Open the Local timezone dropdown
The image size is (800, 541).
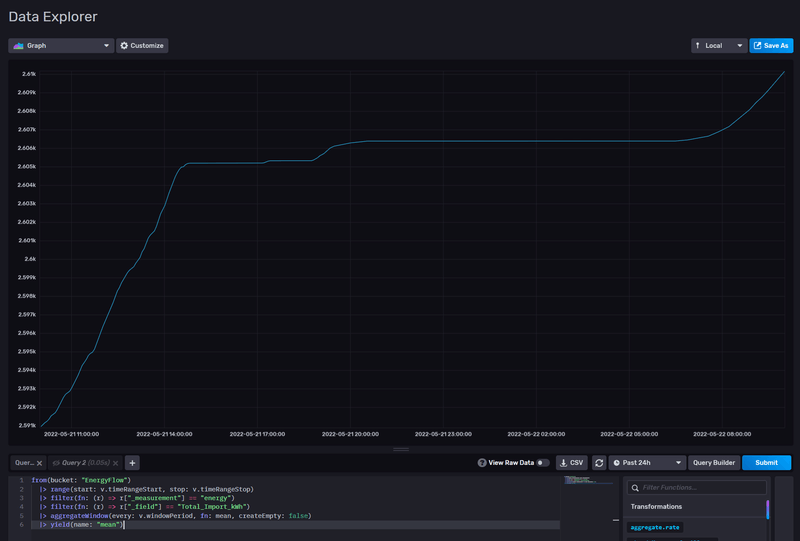(718, 46)
